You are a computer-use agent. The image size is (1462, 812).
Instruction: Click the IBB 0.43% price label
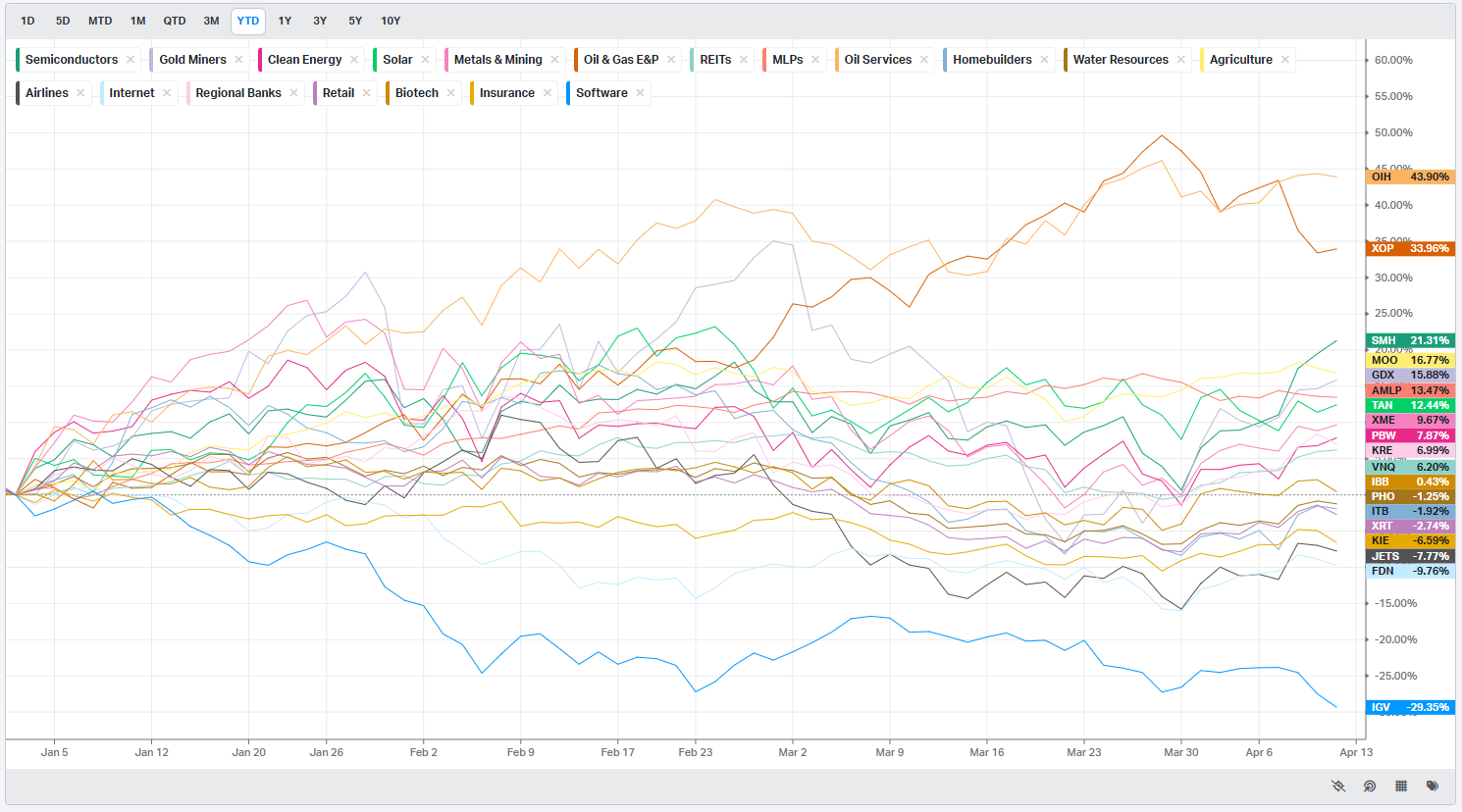point(1410,482)
